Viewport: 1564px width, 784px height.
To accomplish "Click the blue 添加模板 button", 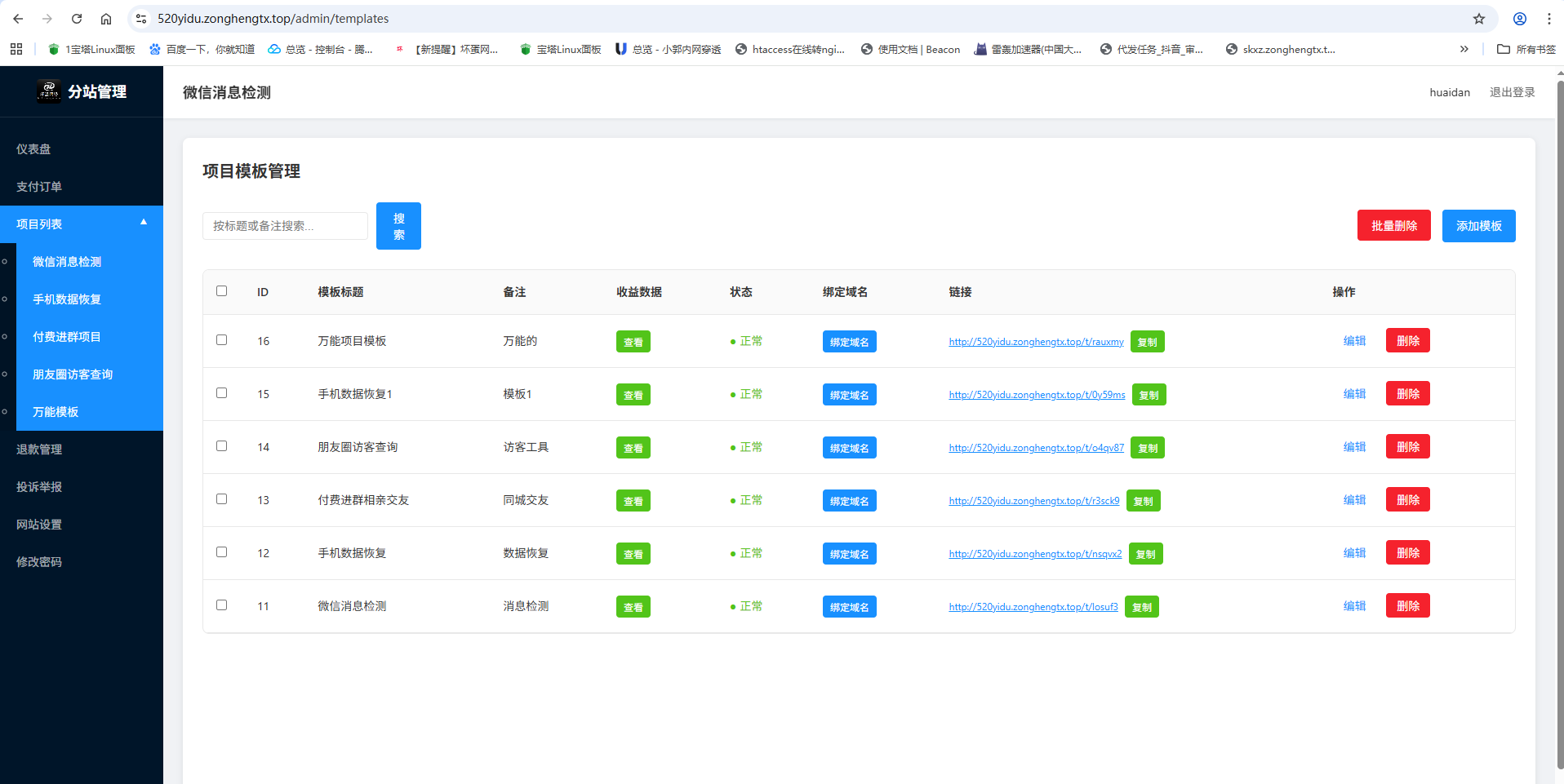I will 1478,226.
